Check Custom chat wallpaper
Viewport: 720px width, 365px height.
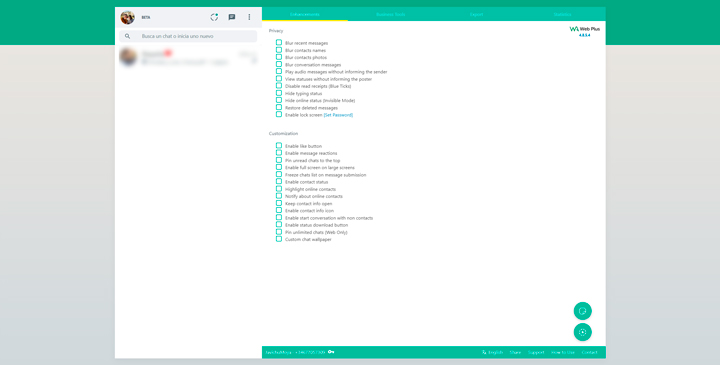point(279,239)
